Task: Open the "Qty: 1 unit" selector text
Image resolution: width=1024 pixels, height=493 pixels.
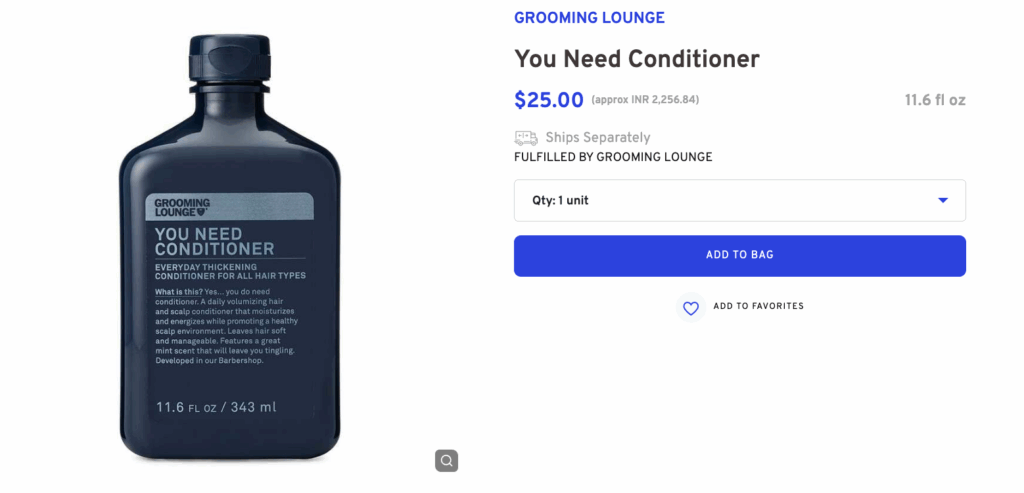Action: point(560,200)
